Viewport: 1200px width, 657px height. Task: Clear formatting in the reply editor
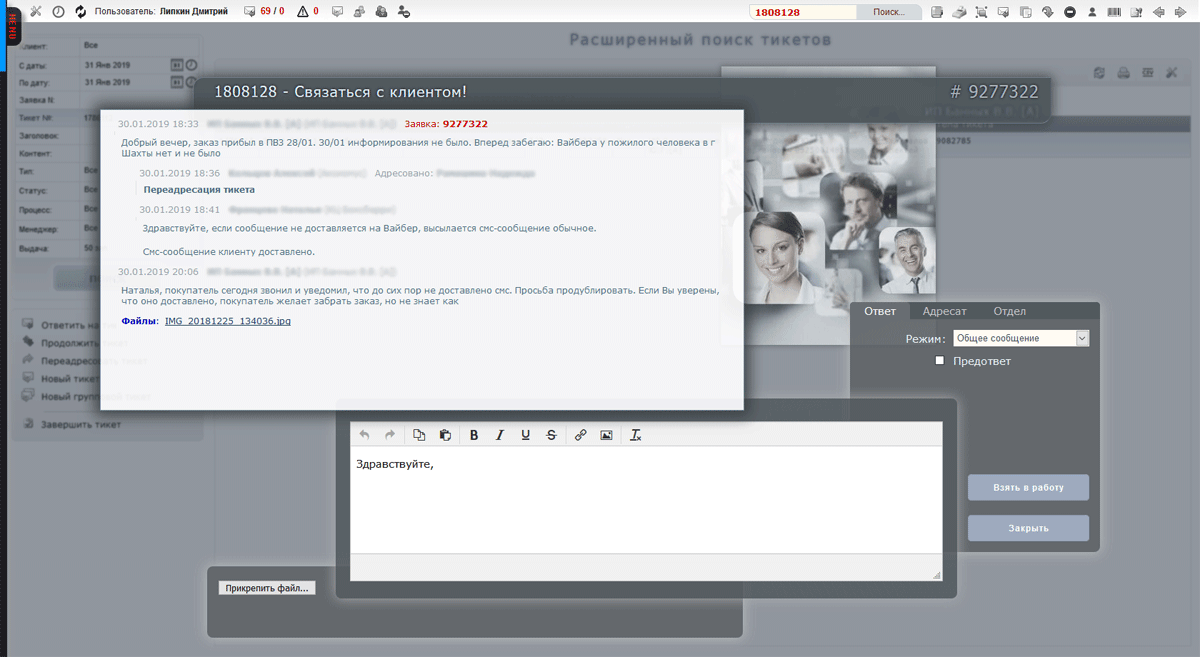(x=635, y=435)
